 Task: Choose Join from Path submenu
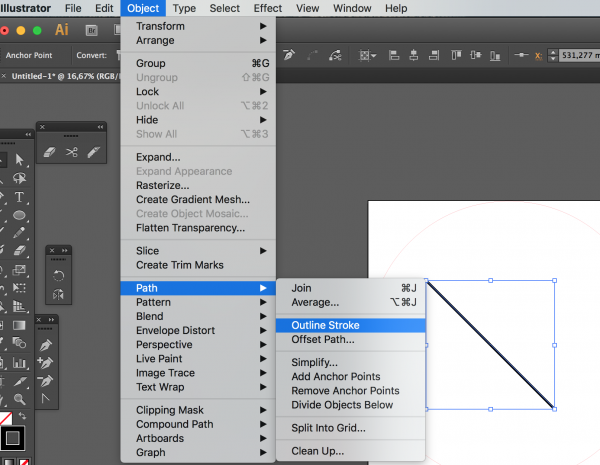coord(351,288)
